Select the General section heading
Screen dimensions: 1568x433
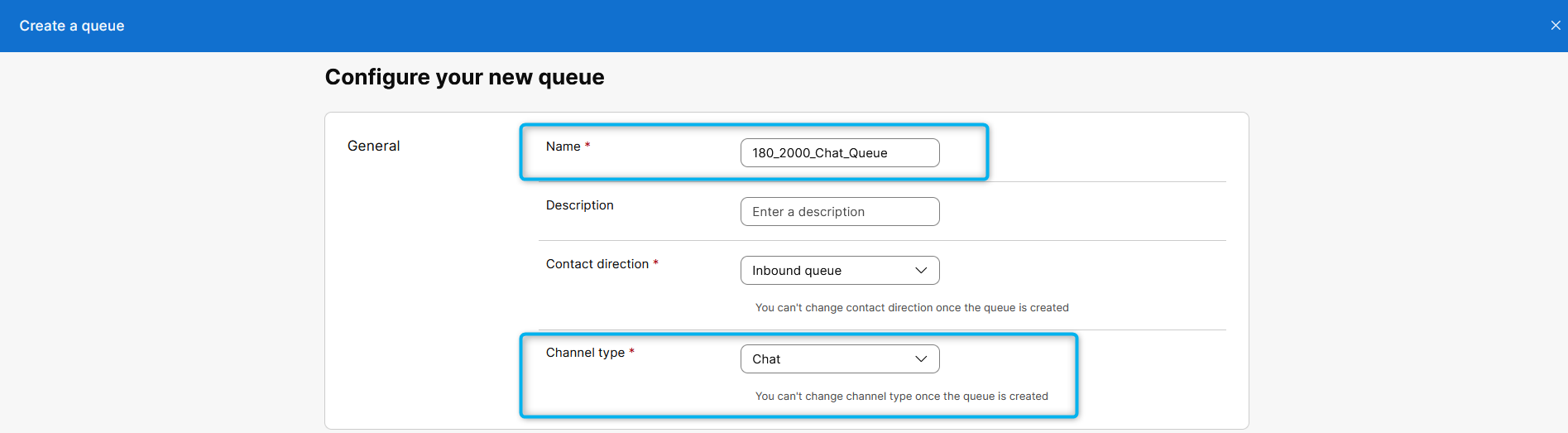click(x=373, y=146)
